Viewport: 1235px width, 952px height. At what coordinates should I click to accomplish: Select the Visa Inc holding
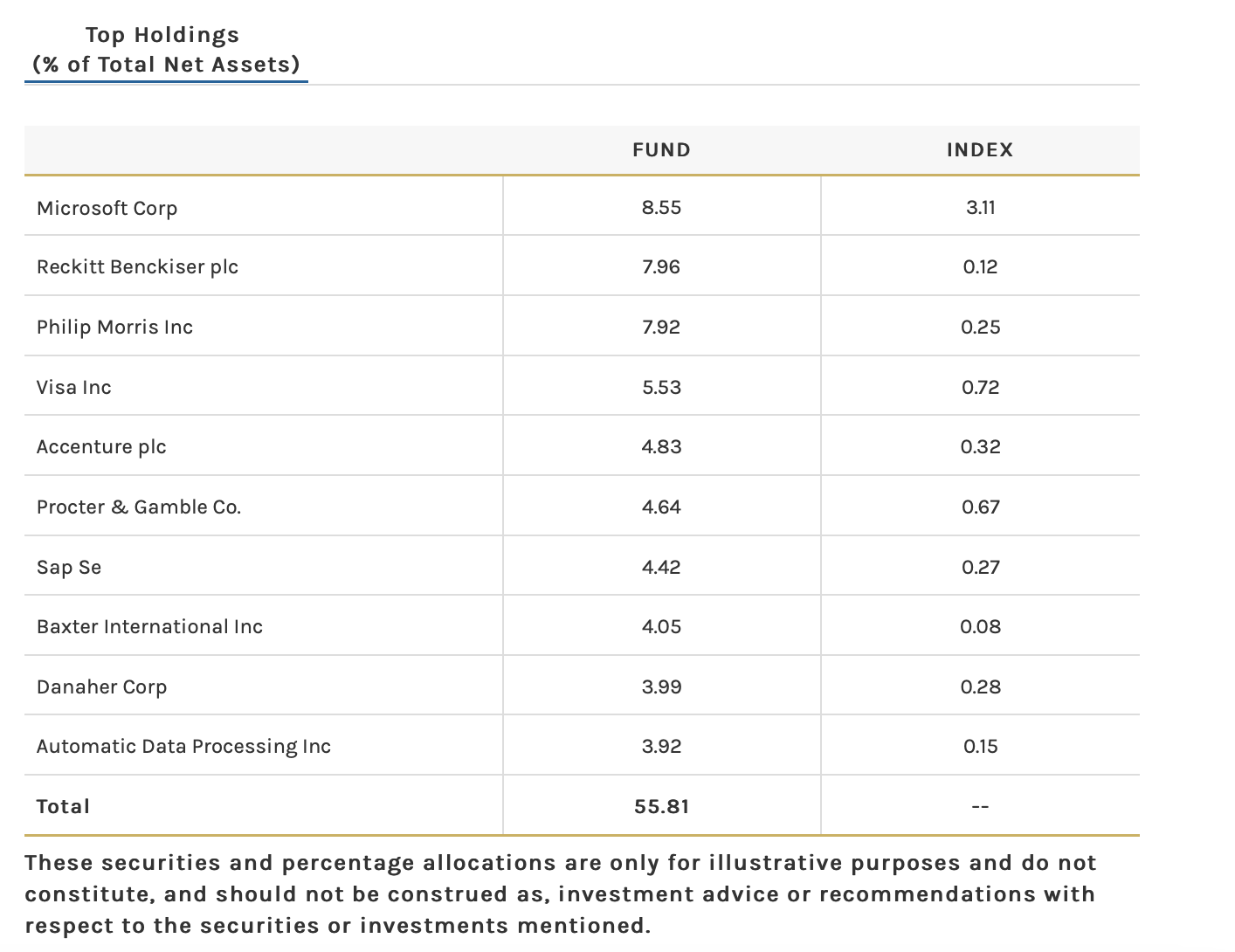pos(73,388)
